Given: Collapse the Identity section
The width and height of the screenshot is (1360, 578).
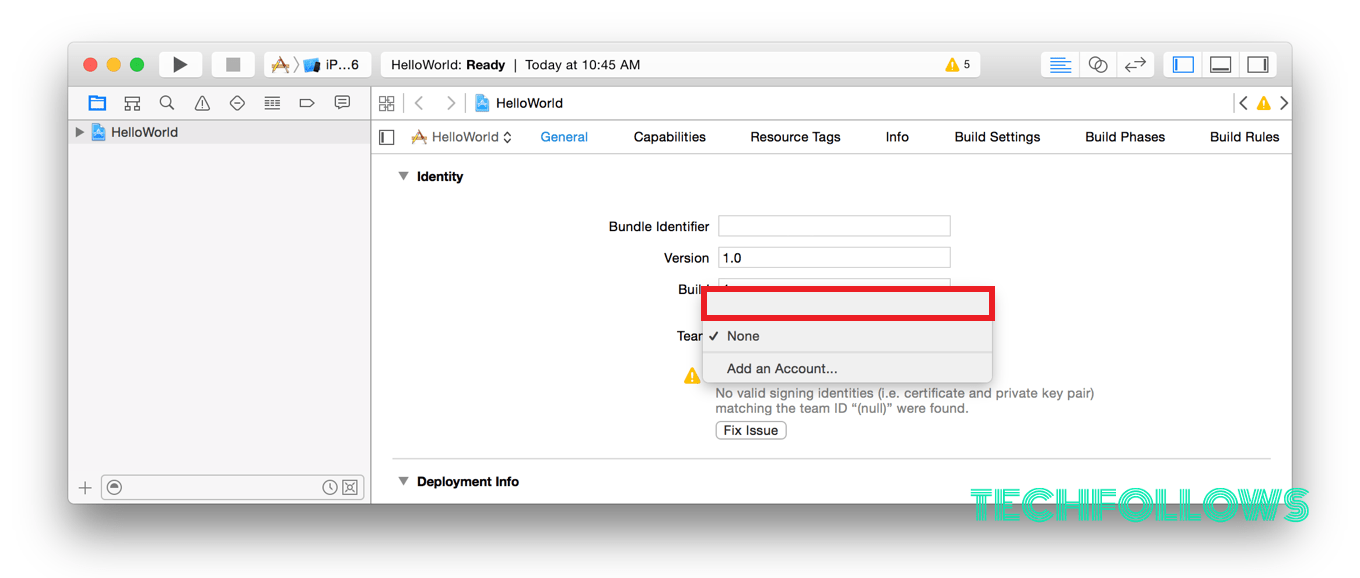Looking at the screenshot, I should 404,176.
